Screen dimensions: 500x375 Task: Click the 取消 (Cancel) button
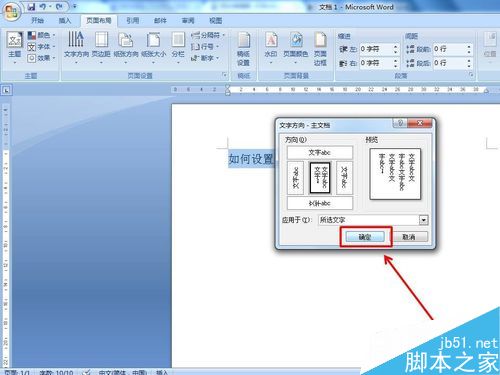pos(409,237)
